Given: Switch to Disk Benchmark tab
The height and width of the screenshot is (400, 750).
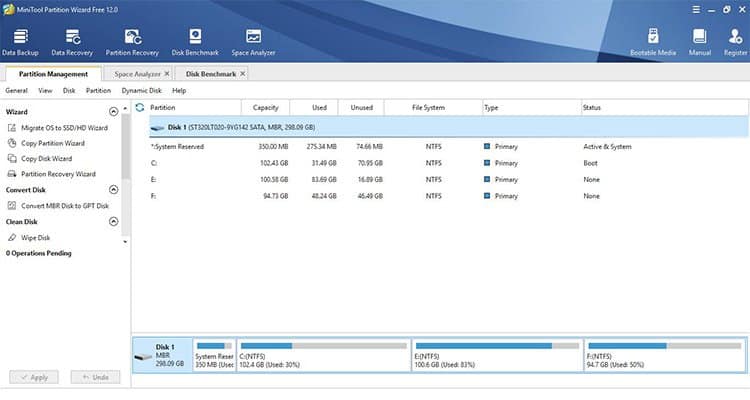Looking at the screenshot, I should 211,74.
